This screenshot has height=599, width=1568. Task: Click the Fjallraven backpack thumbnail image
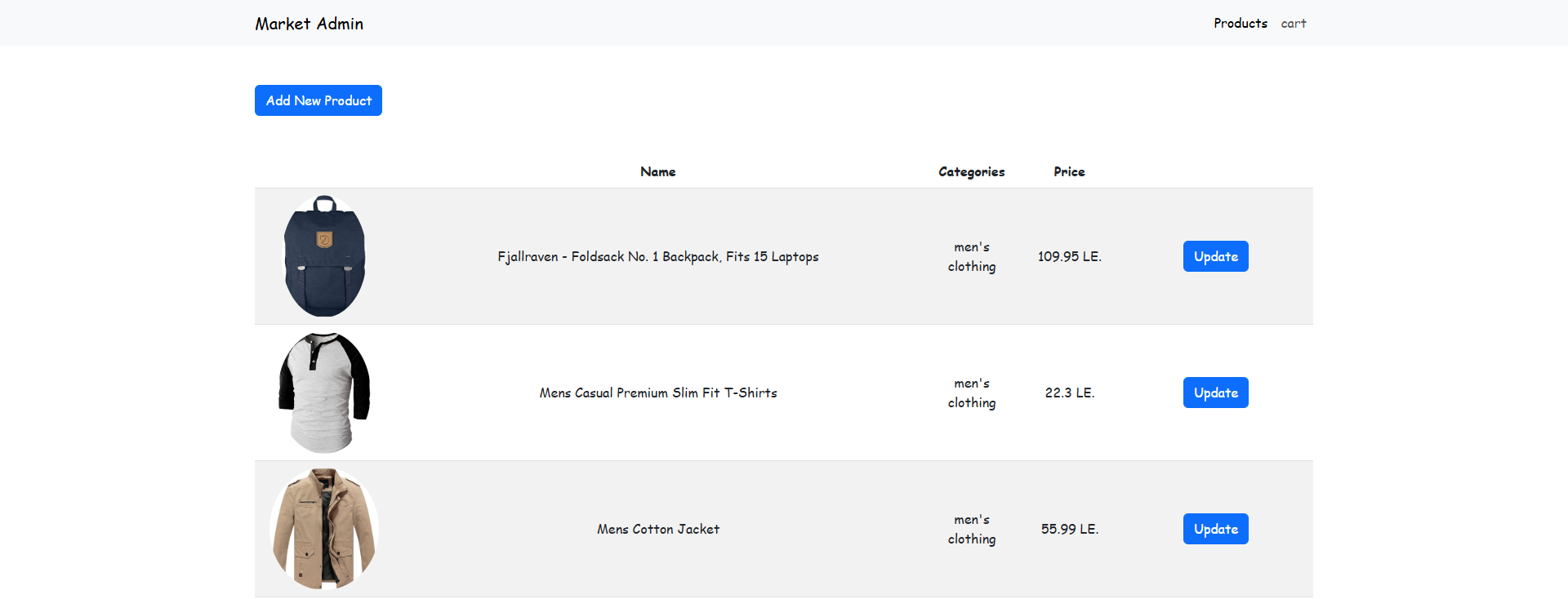click(324, 256)
